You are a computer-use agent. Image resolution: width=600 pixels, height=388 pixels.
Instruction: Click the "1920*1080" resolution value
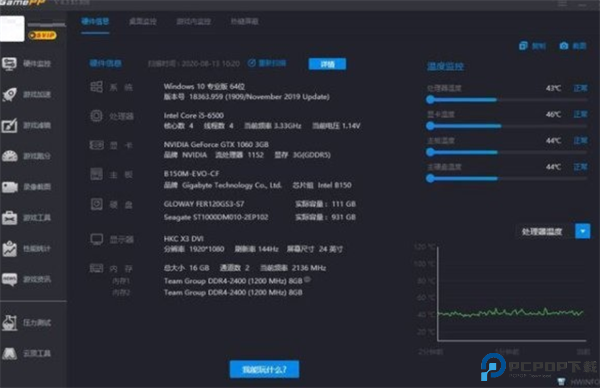tap(206, 249)
